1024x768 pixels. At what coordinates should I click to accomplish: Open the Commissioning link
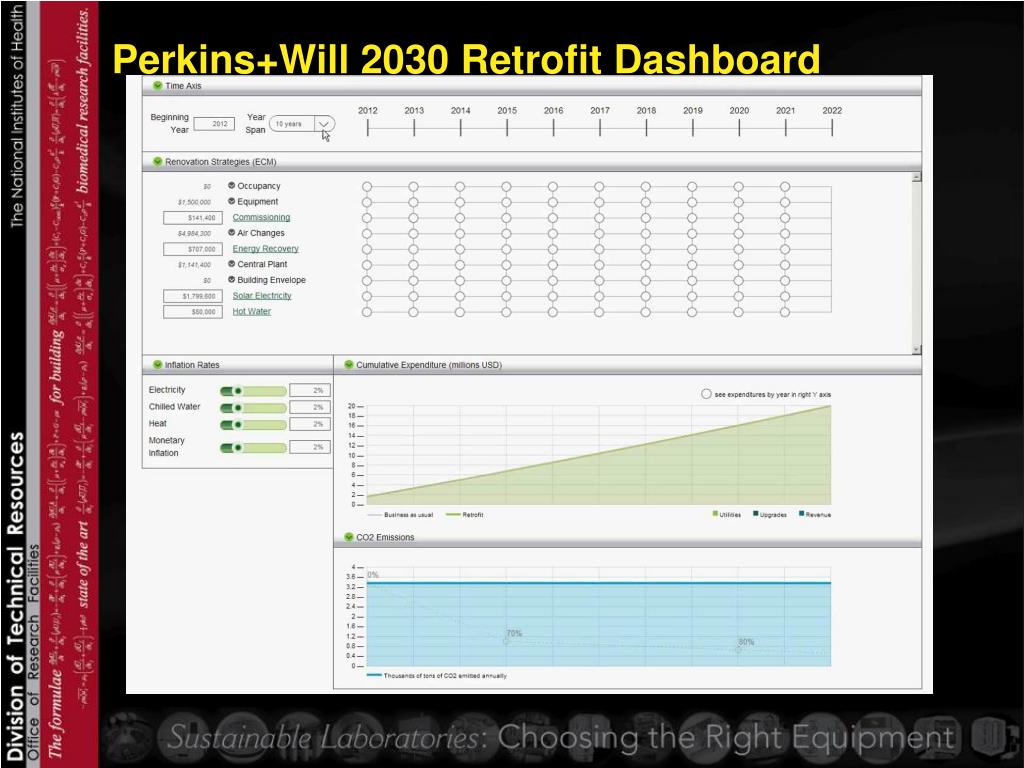tap(261, 217)
